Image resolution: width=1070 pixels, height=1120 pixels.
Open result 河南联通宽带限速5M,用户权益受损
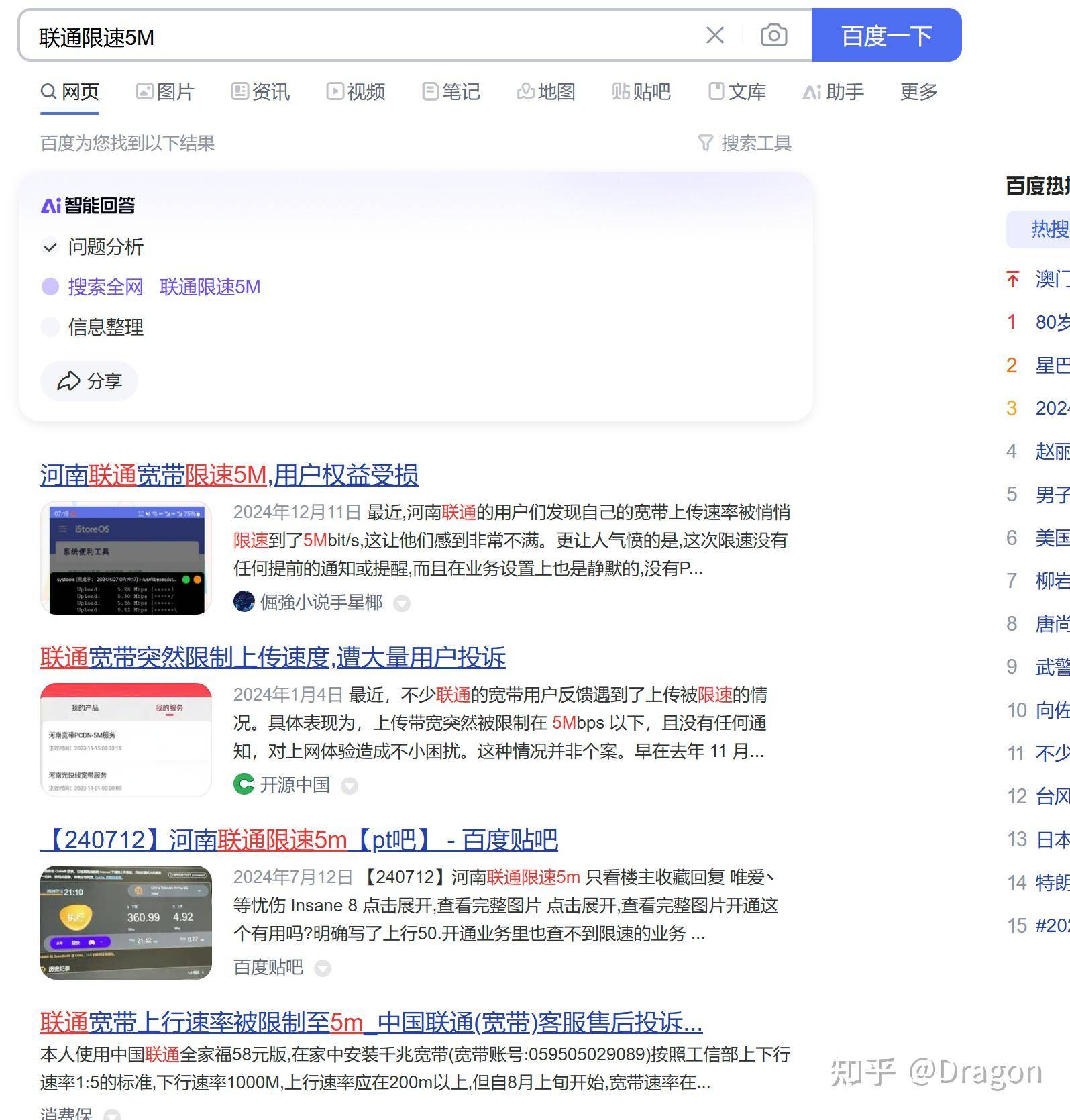[x=229, y=474]
